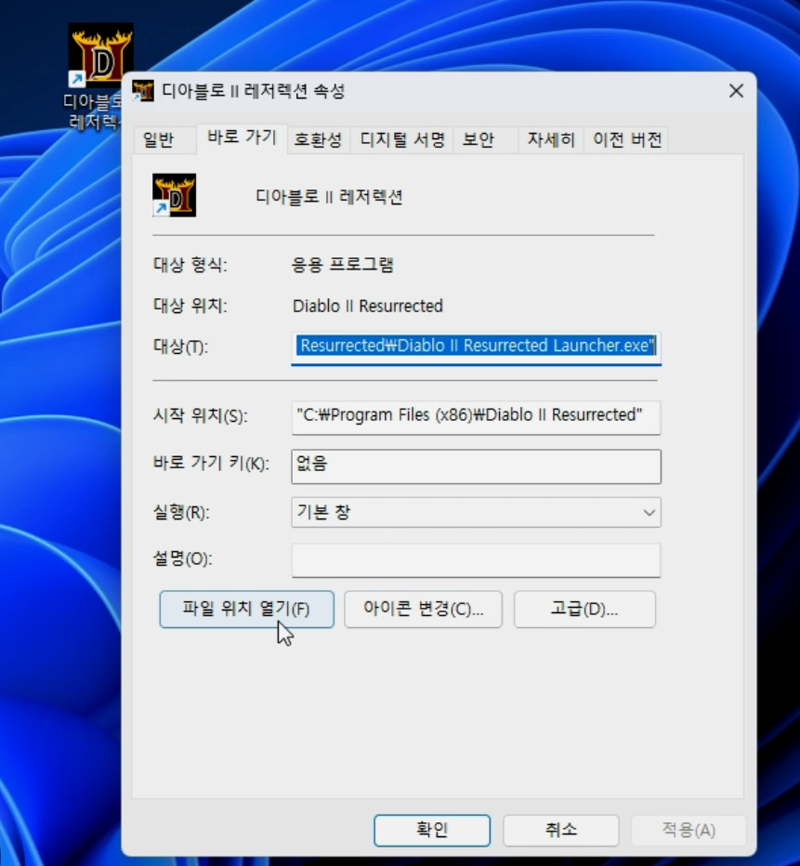Screen dimensions: 800x866
Task: Click the 시작 위치(S) field
Action: point(476,417)
